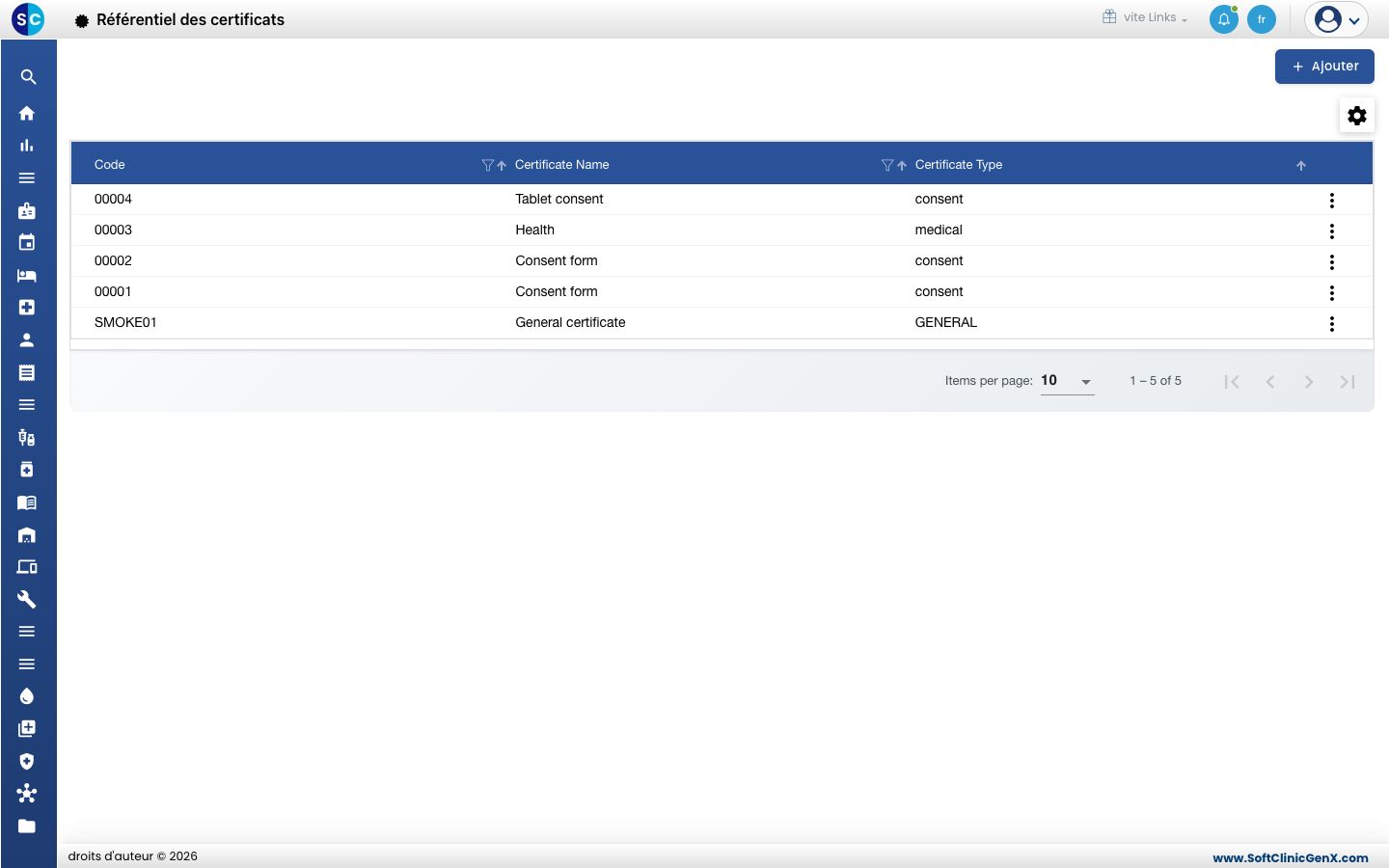Click the ID badge icon in the sidebar

(x=27, y=210)
